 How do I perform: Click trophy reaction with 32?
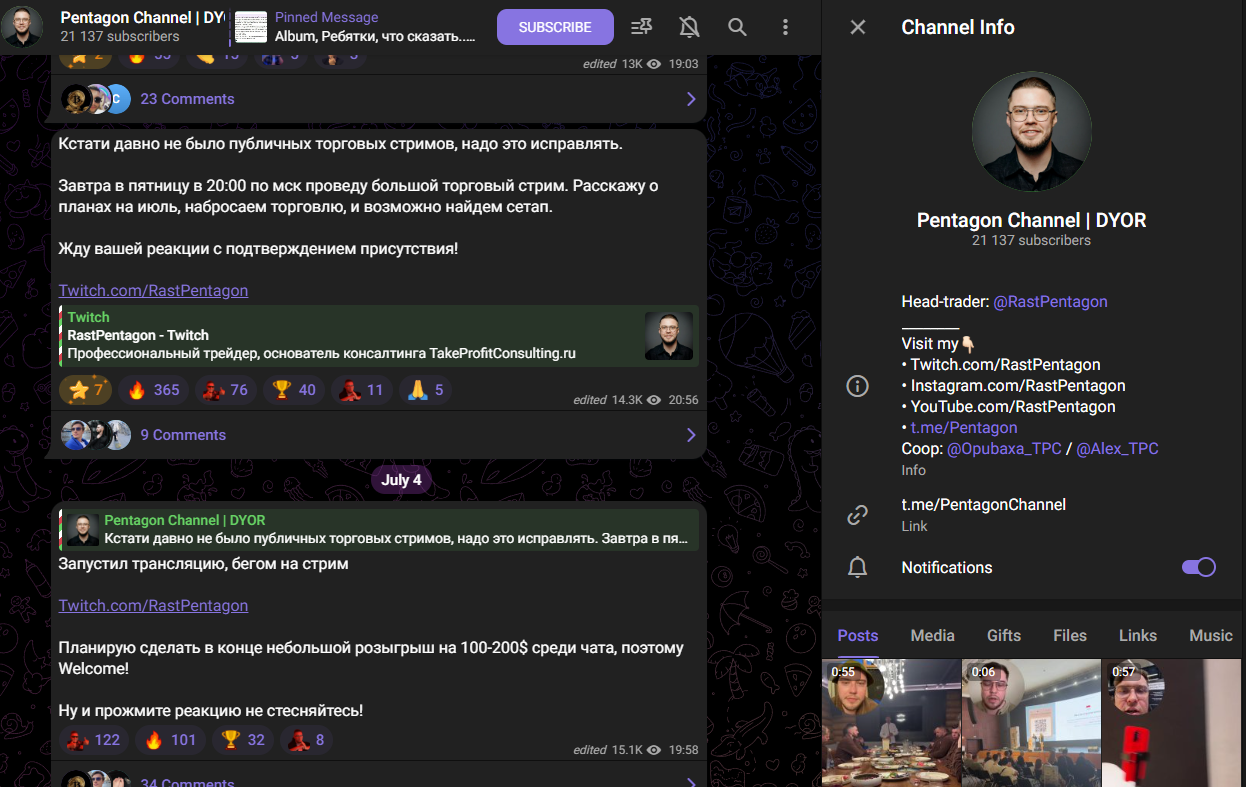tap(244, 740)
